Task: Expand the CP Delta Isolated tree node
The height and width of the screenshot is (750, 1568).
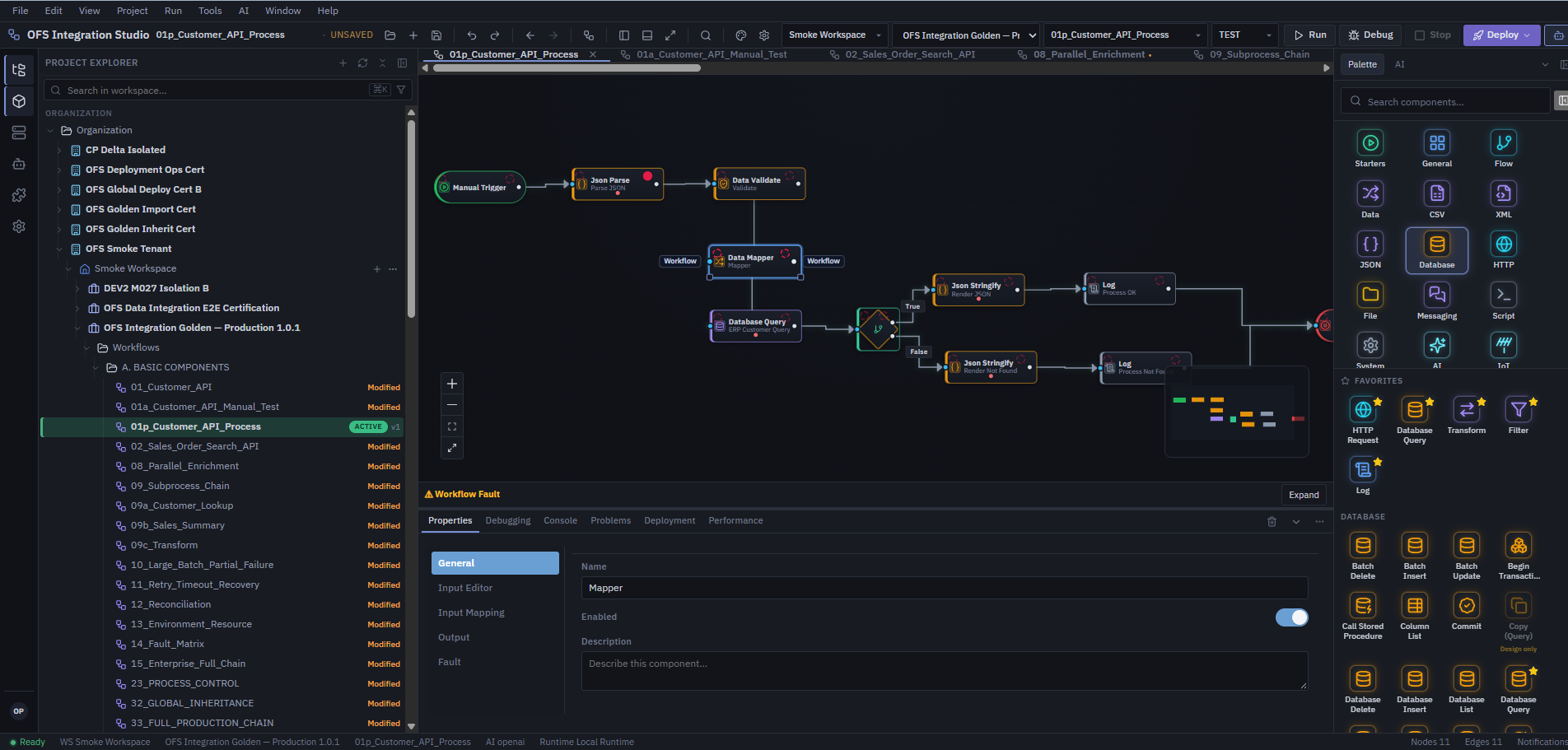Action: click(59, 150)
